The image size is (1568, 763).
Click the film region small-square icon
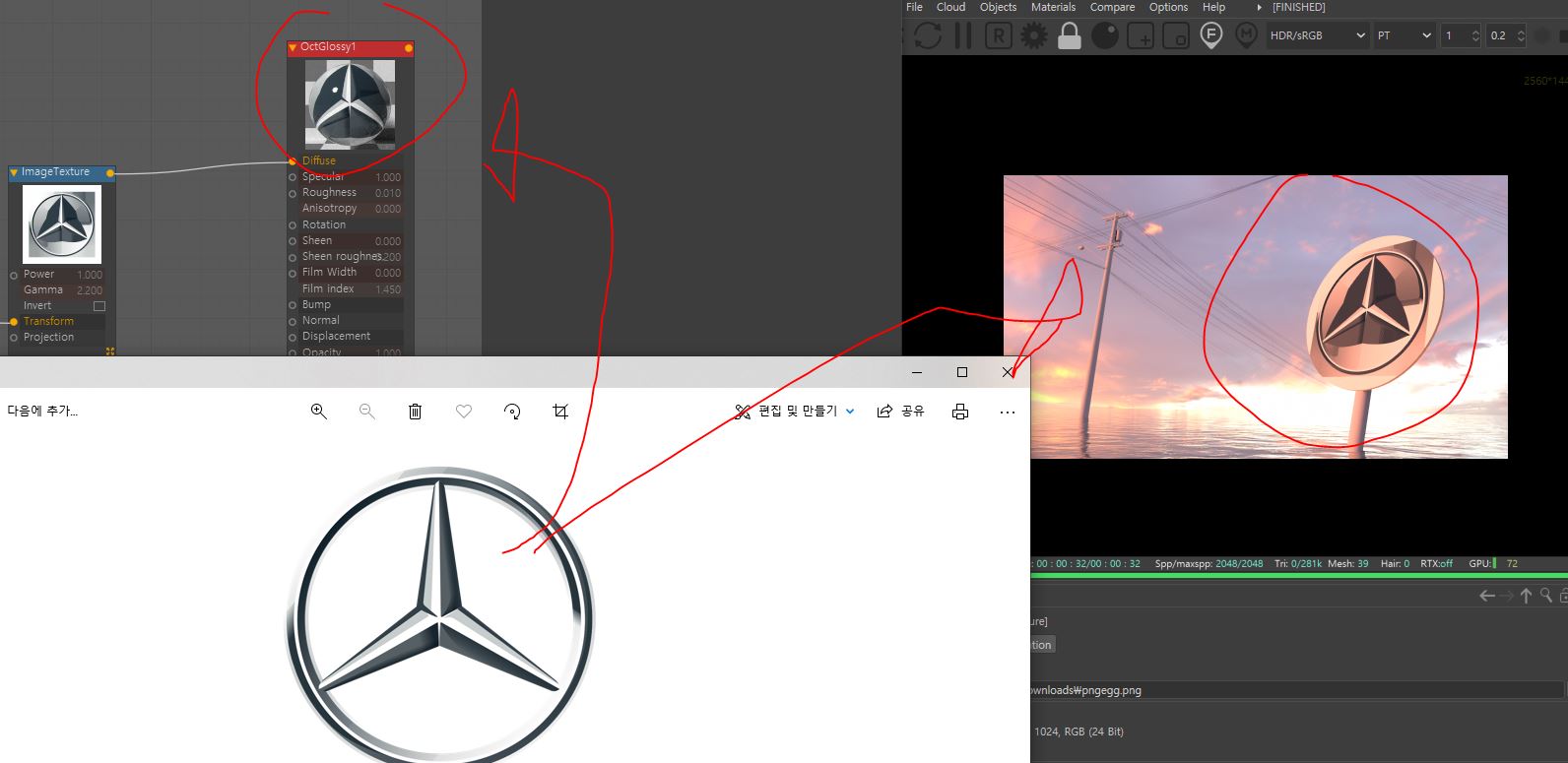tap(1176, 37)
